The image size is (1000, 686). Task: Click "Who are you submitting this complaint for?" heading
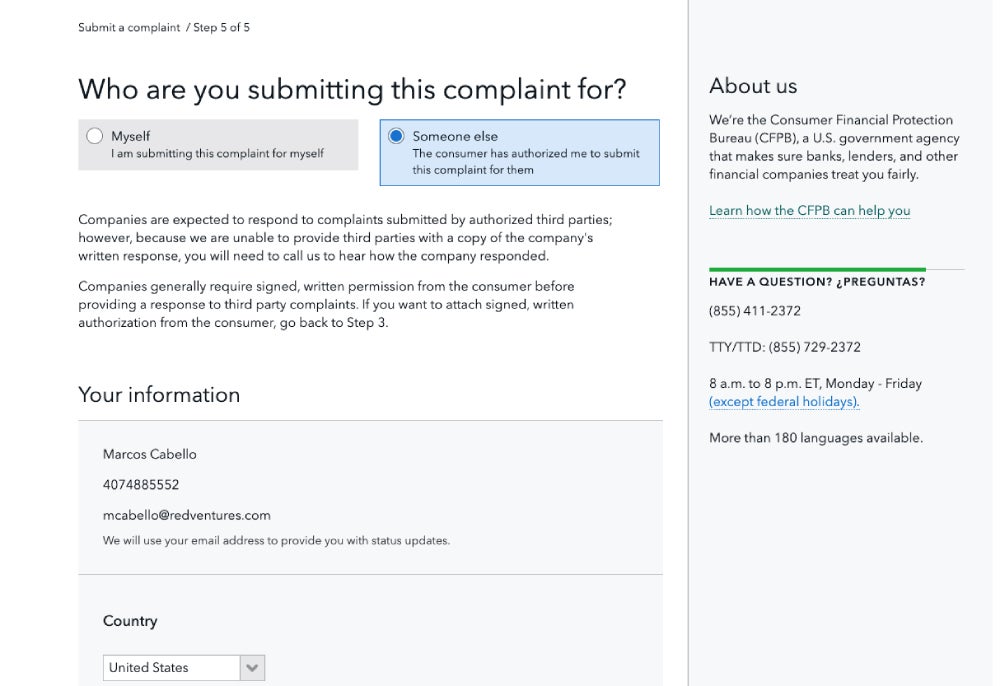click(352, 90)
